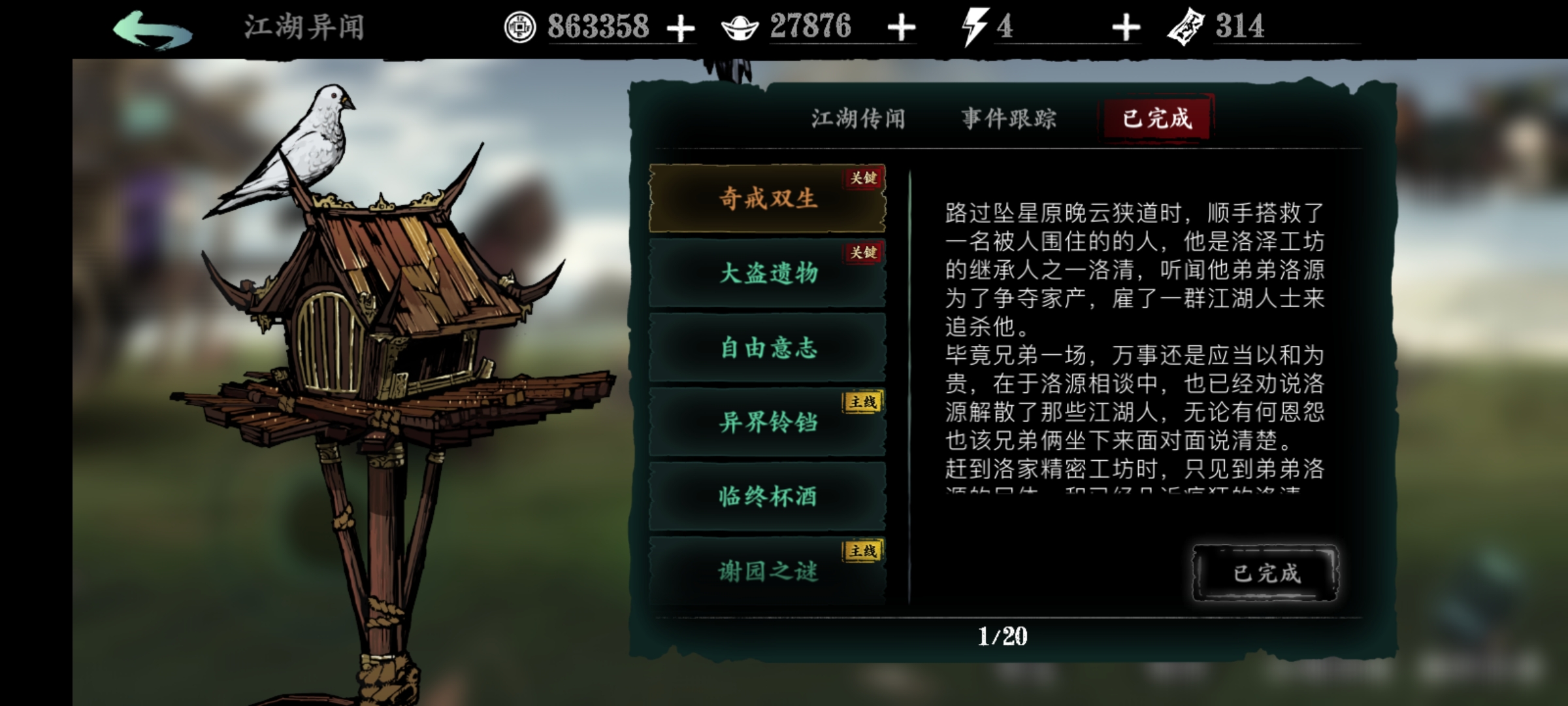Open the 临终杯酒 quest entry

point(768,496)
